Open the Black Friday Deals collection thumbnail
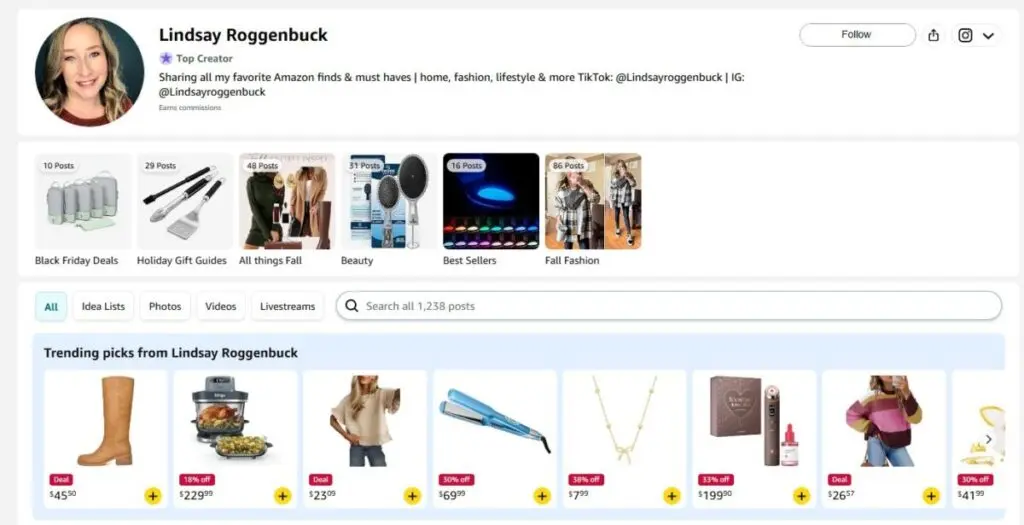The height and width of the screenshot is (525, 1024). coord(83,201)
